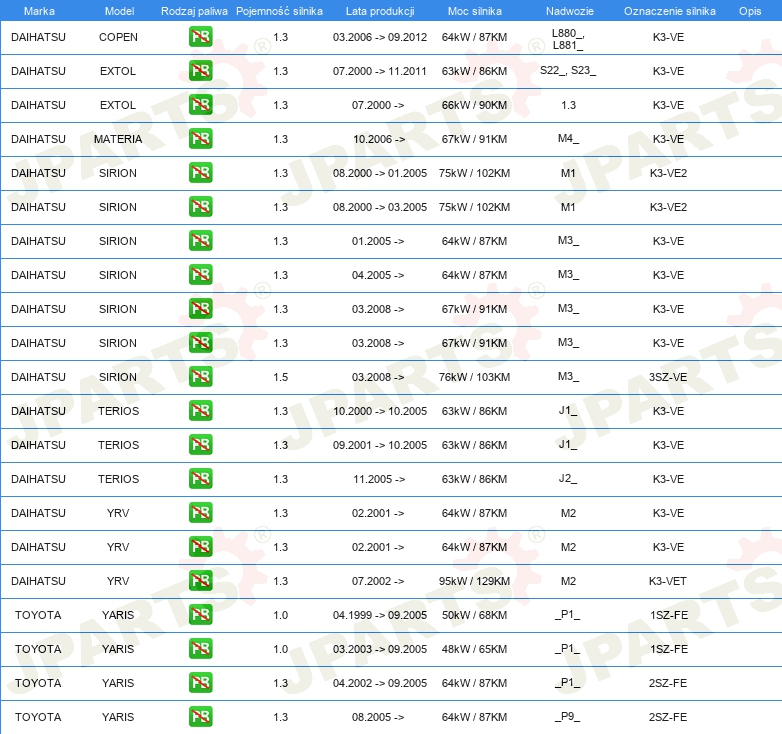Image resolution: width=782 pixels, height=734 pixels.
Task: Click fuel icon for SIRION 01.2005 row
Action: coord(200,240)
